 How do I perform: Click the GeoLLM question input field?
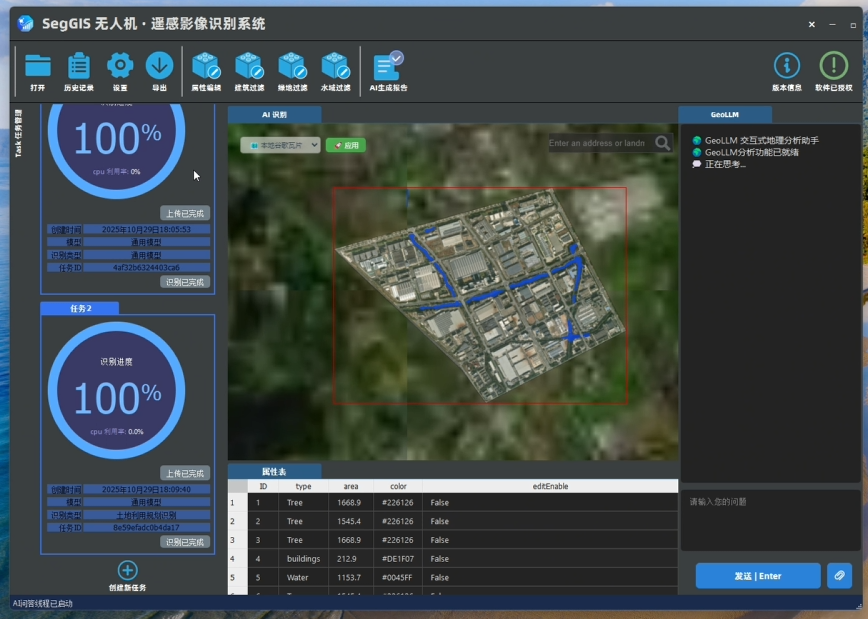tap(771, 520)
